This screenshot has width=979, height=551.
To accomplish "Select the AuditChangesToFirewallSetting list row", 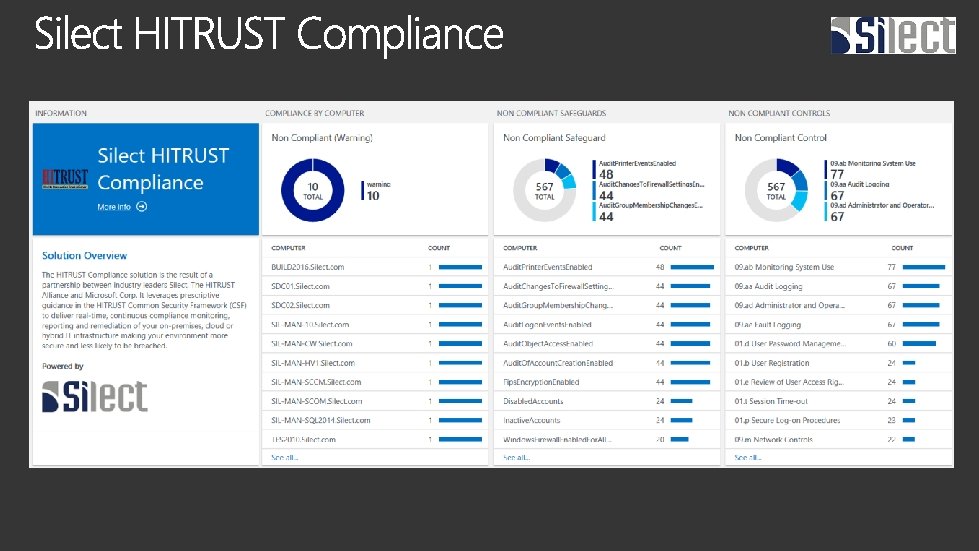I will tap(607, 286).
